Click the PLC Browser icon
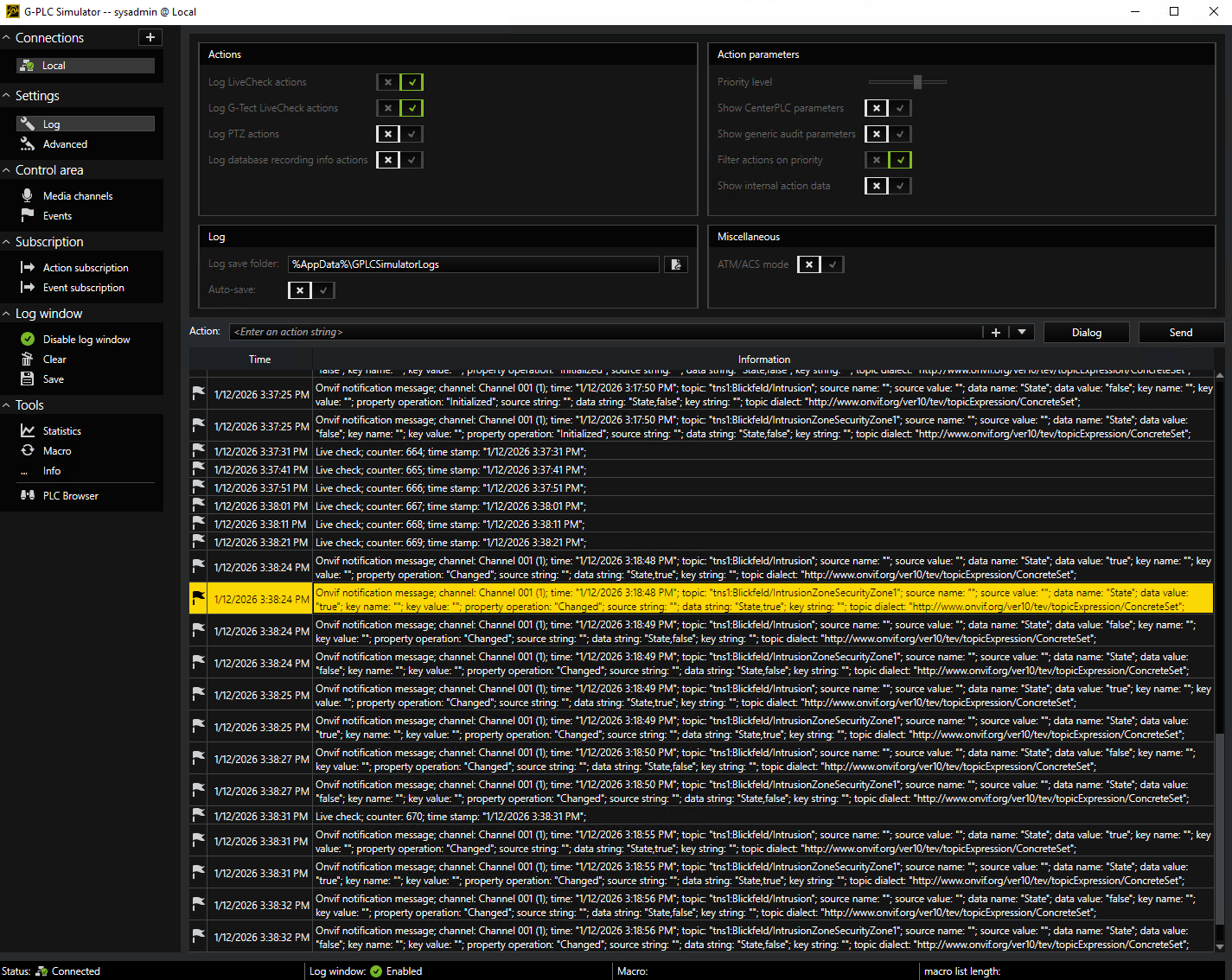Viewport: 1232px width, 980px height. (28, 496)
